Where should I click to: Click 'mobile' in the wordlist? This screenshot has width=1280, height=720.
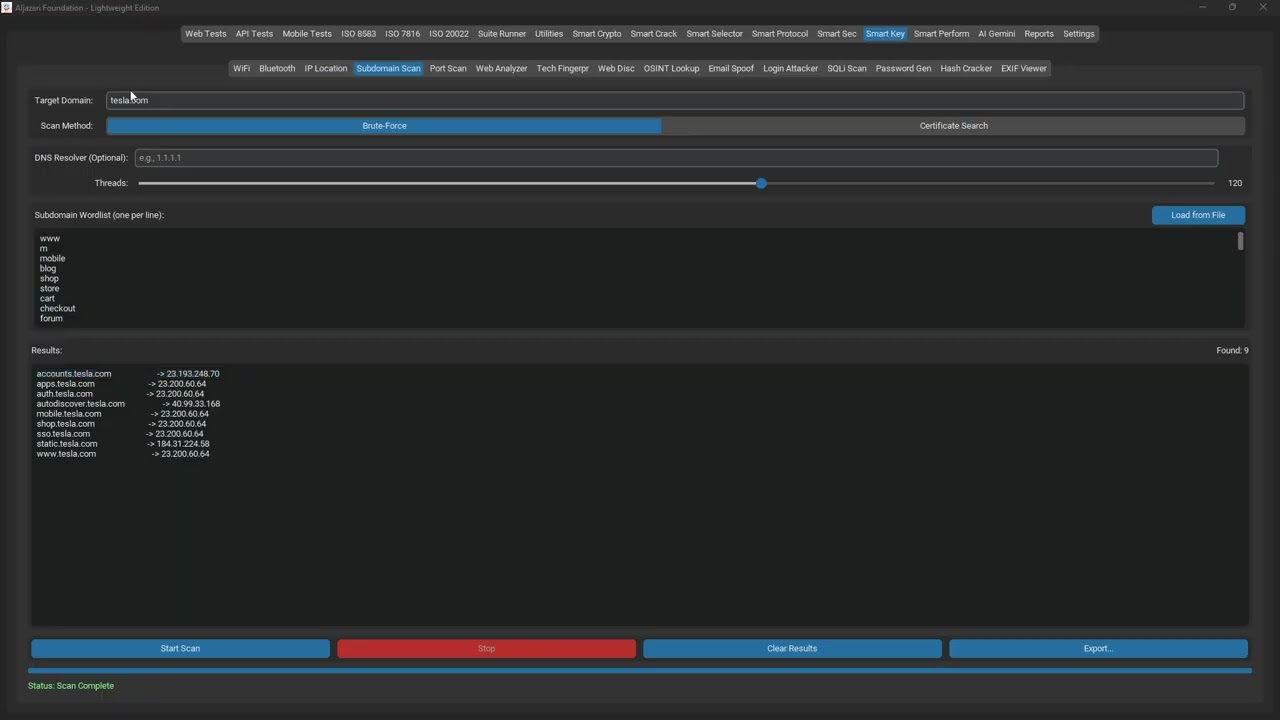(53, 258)
